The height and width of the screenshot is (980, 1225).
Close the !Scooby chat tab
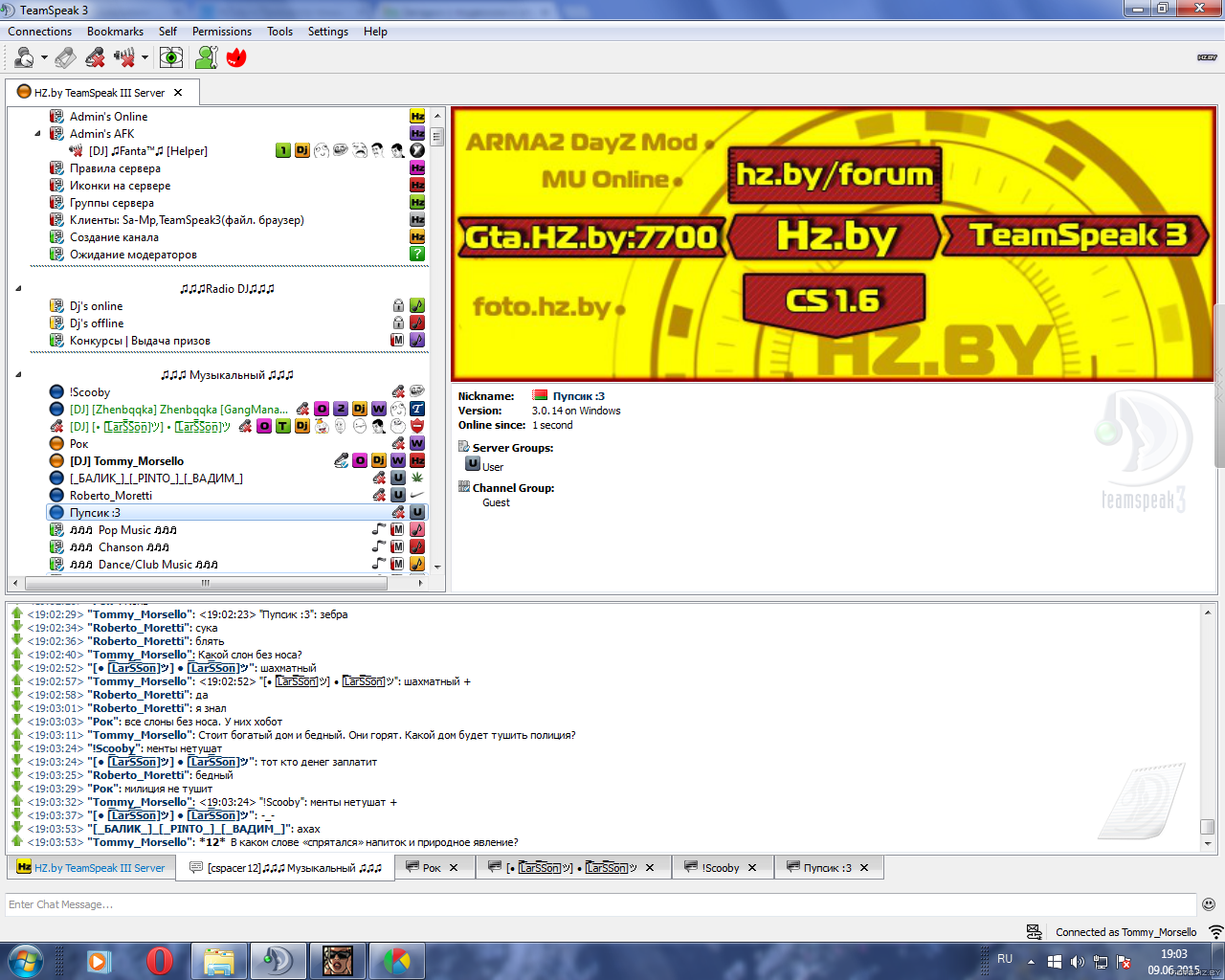click(x=752, y=868)
